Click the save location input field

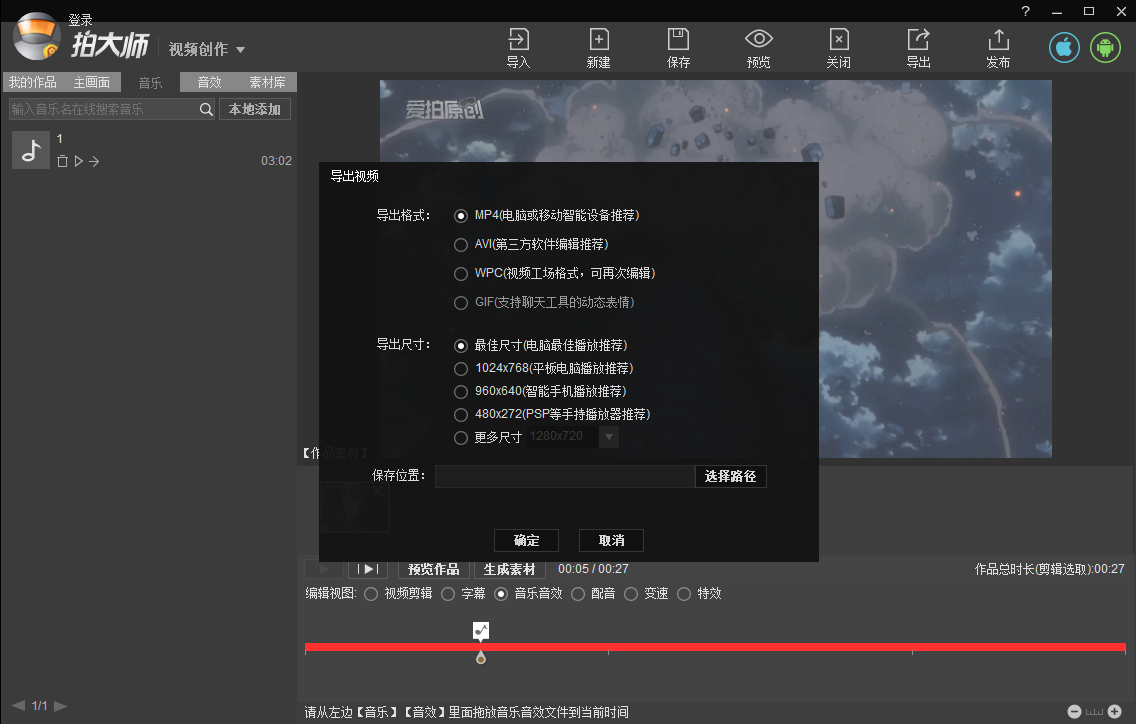[x=565, y=476]
